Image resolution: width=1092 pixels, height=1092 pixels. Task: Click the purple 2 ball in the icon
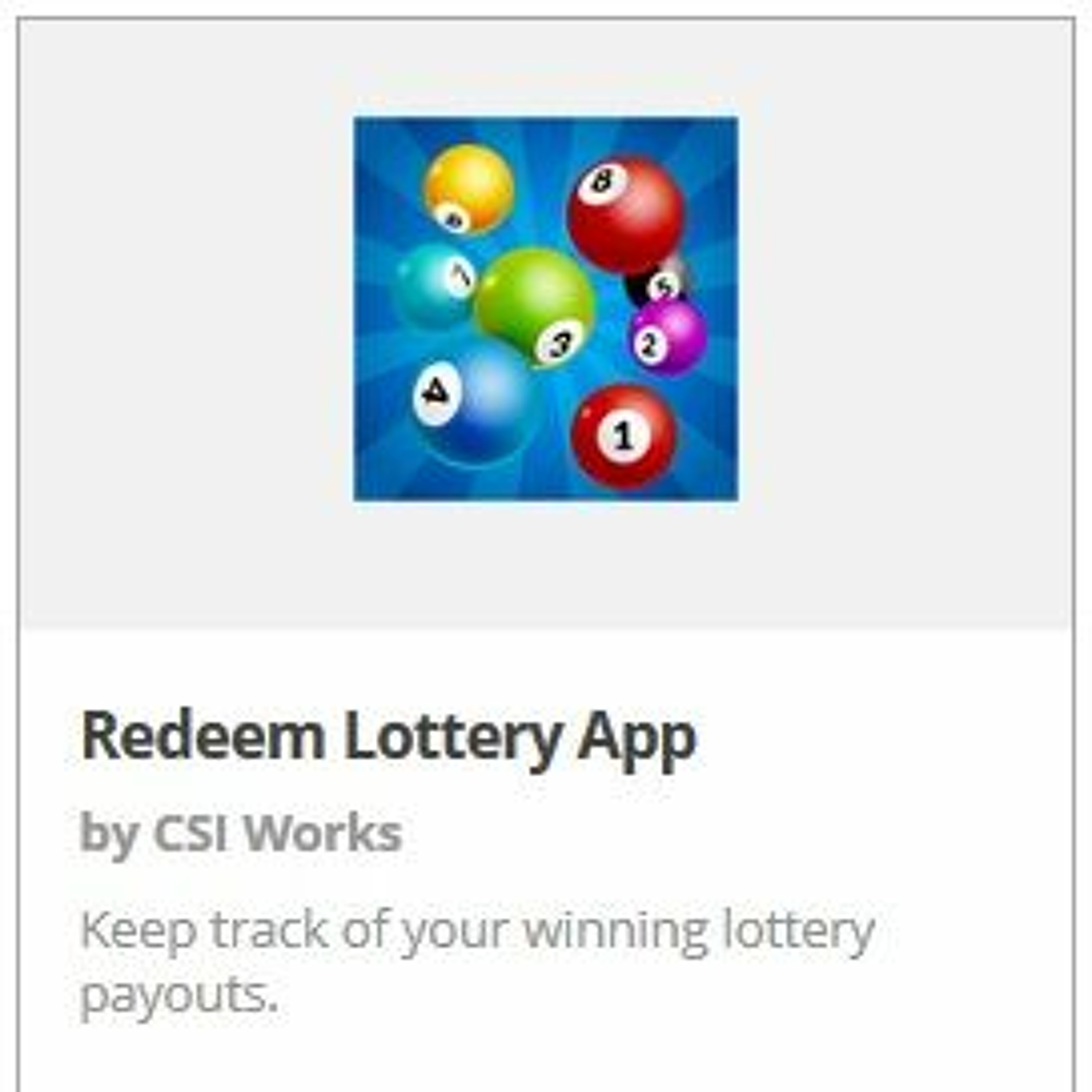[668, 337]
